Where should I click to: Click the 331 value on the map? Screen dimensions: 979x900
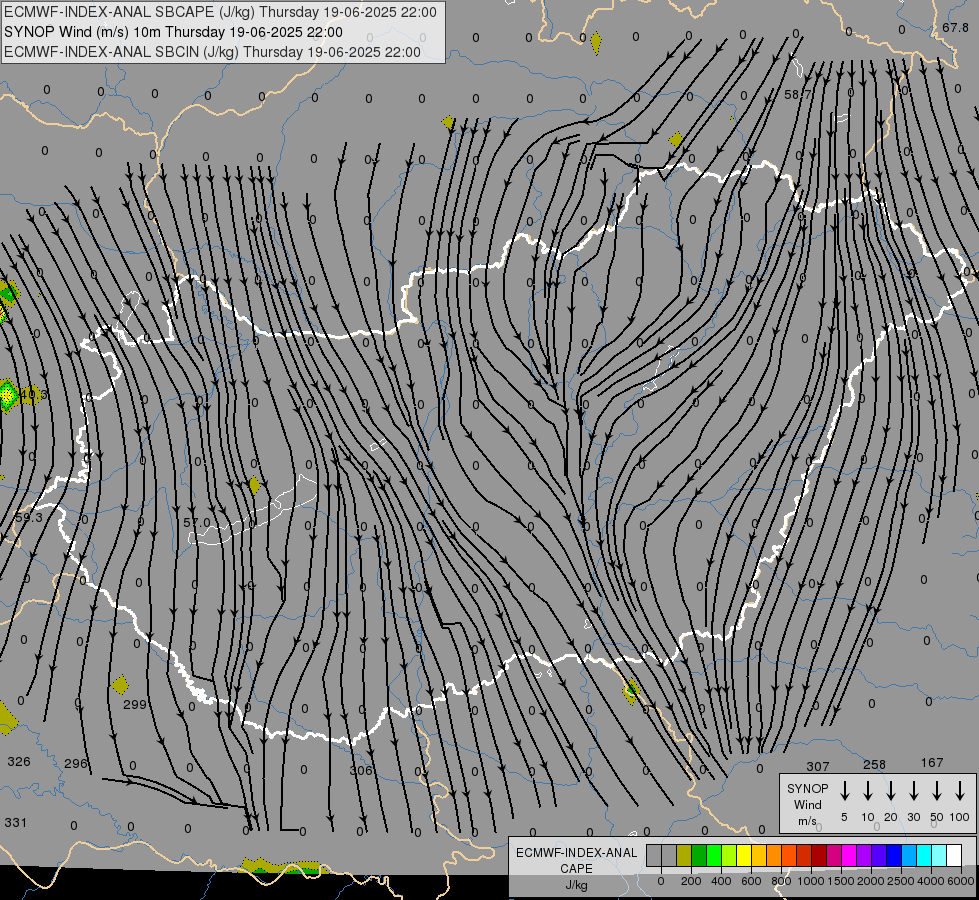pyautogui.click(x=16, y=823)
